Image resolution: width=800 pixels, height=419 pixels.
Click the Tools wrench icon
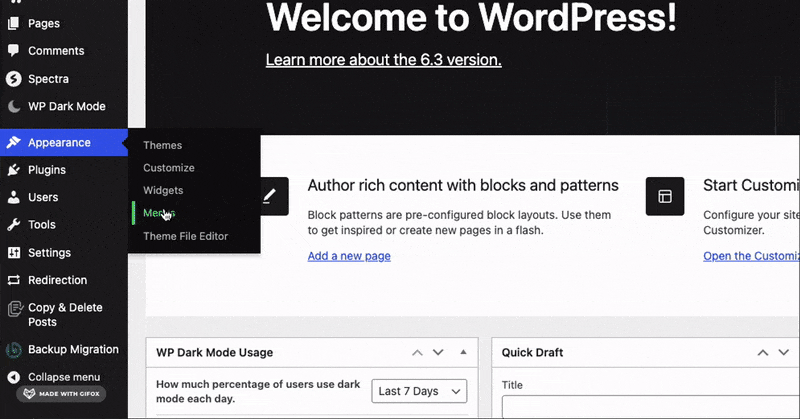click(14, 225)
